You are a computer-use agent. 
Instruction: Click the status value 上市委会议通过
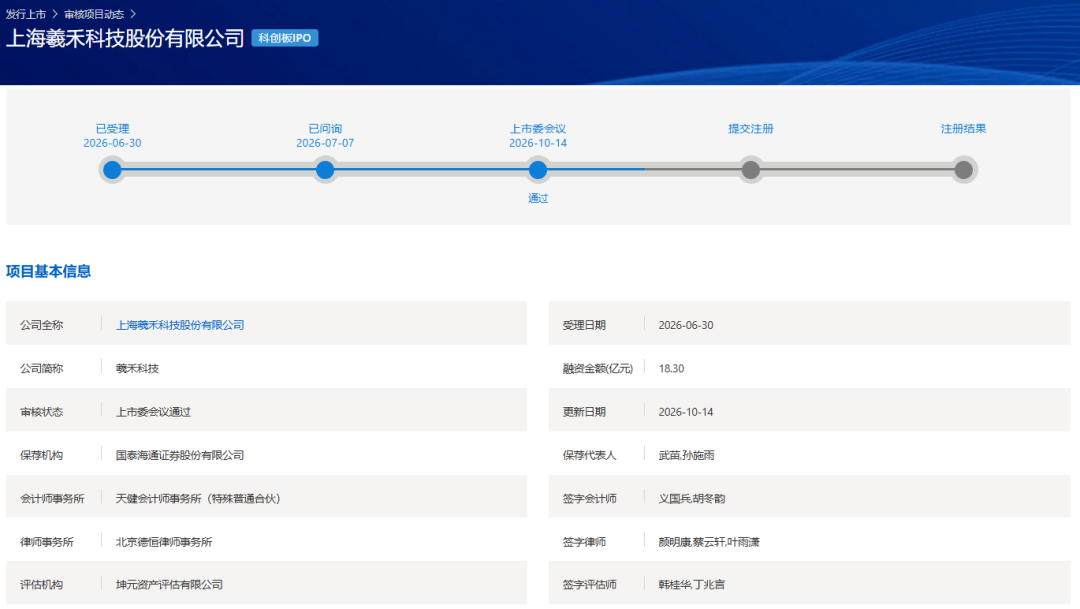pyautogui.click(x=153, y=412)
